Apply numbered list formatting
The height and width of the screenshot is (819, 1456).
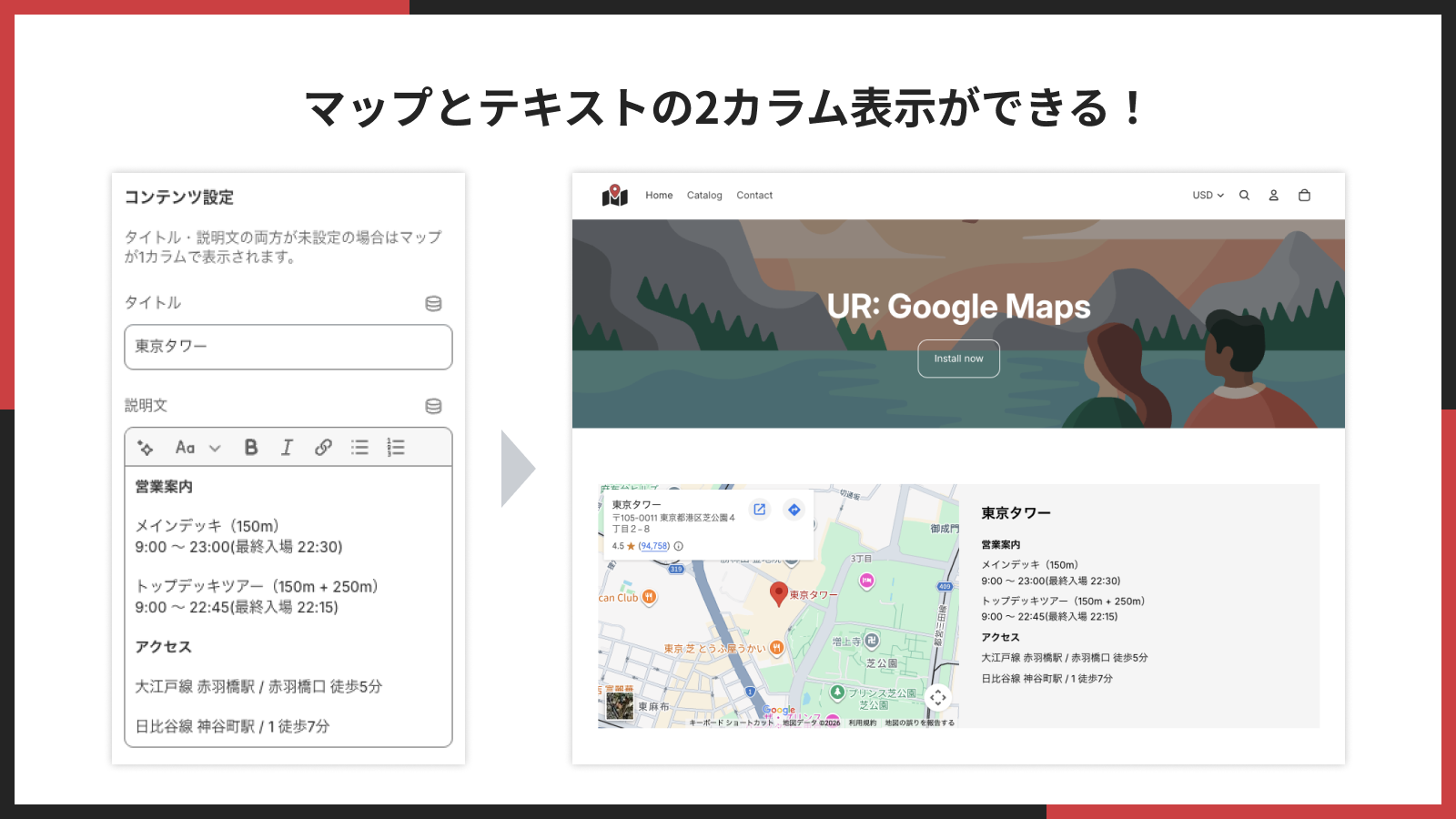click(396, 447)
